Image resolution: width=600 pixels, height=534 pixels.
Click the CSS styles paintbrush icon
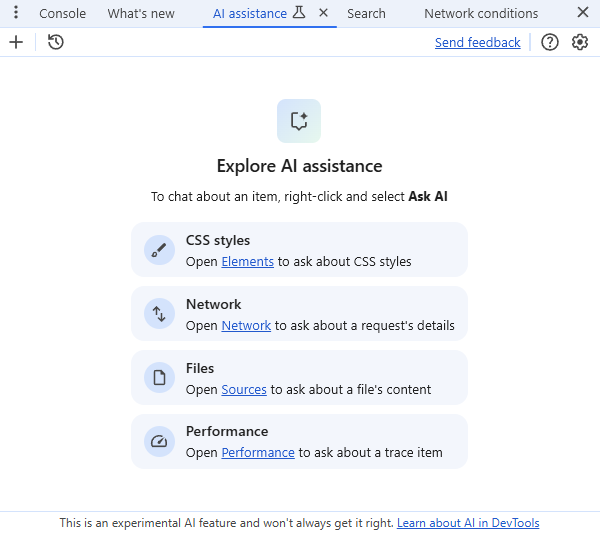[x=159, y=250]
